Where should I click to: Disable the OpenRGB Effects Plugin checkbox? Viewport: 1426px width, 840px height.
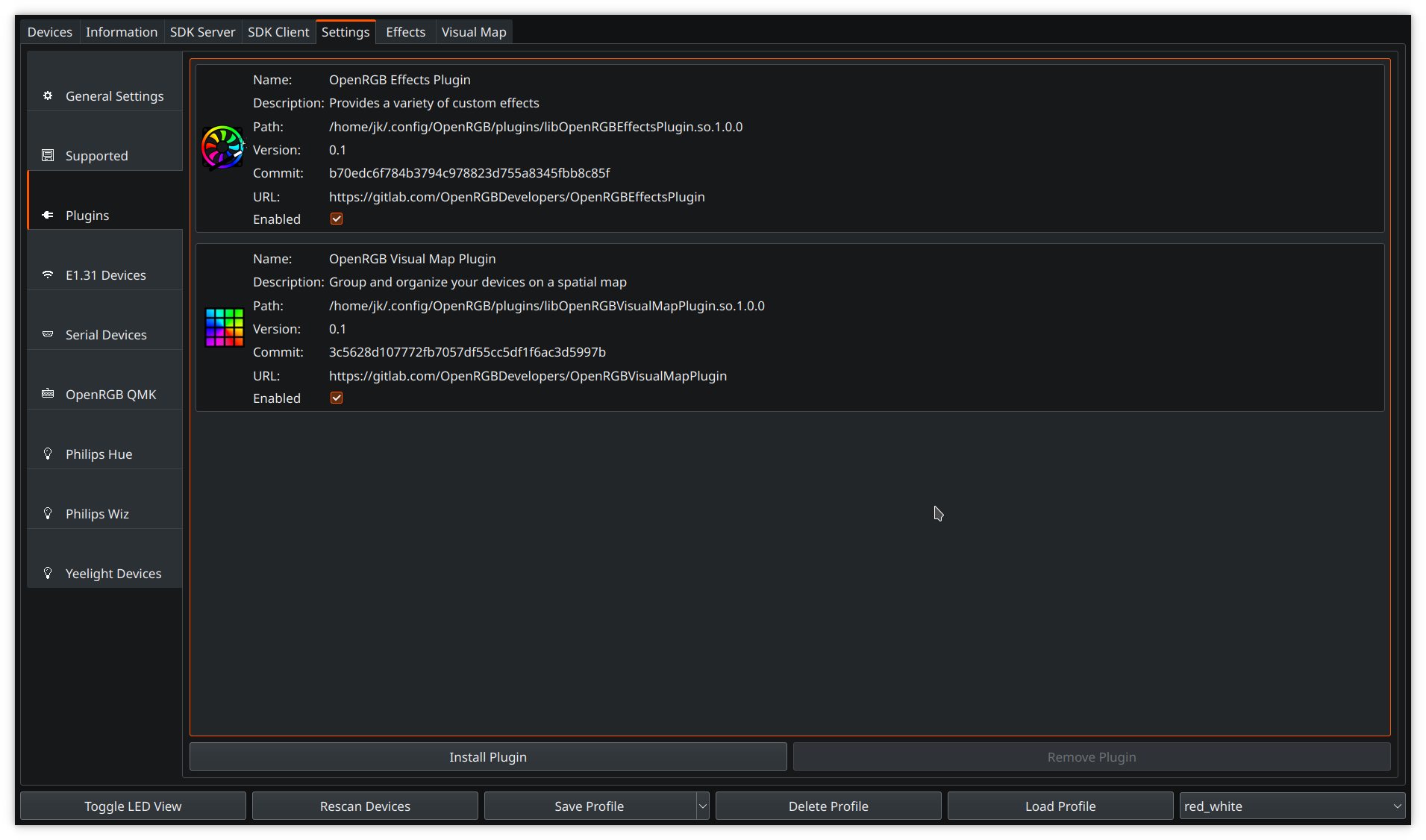(337, 219)
